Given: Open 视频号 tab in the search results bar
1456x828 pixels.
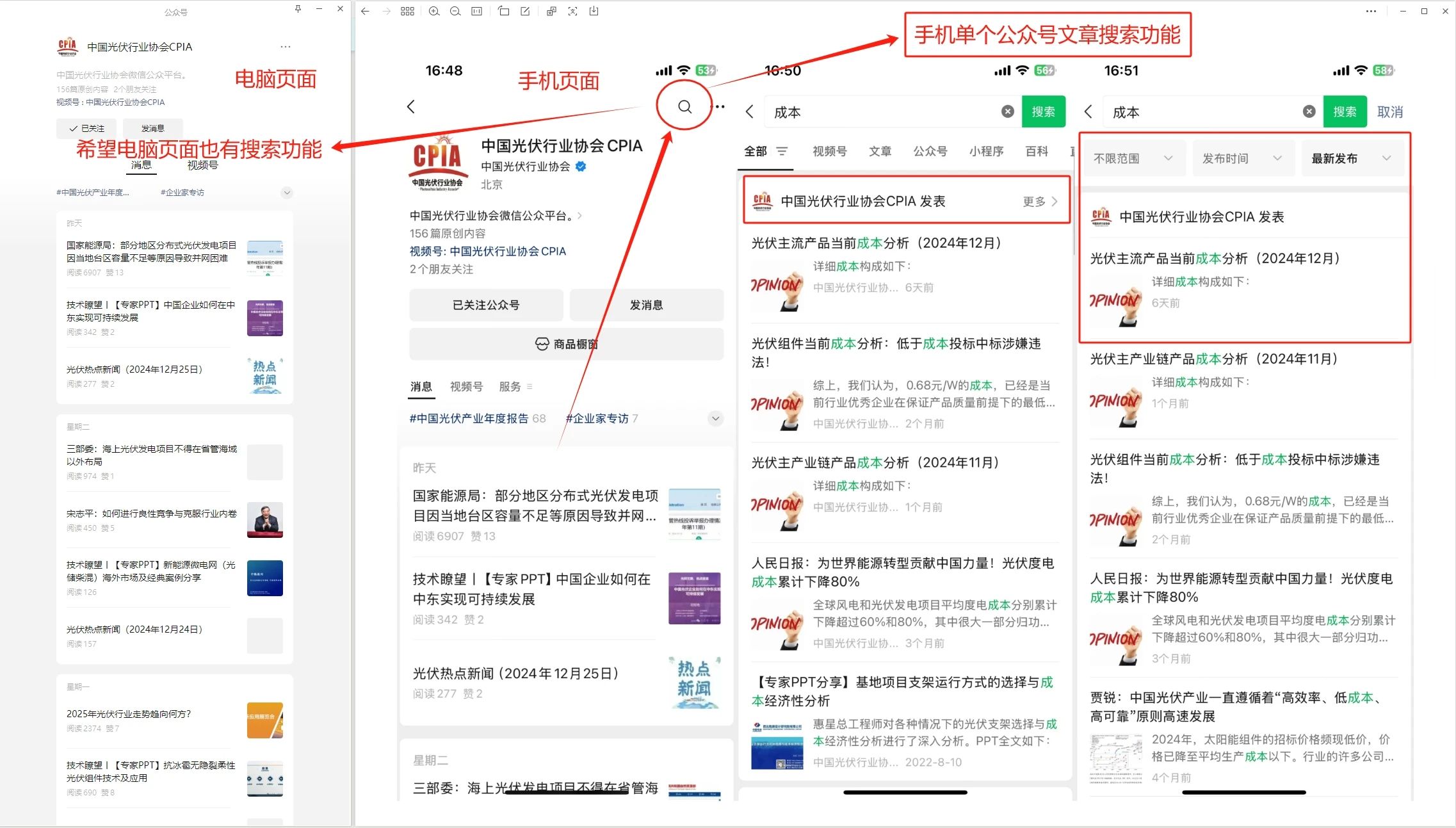Looking at the screenshot, I should click(x=829, y=151).
